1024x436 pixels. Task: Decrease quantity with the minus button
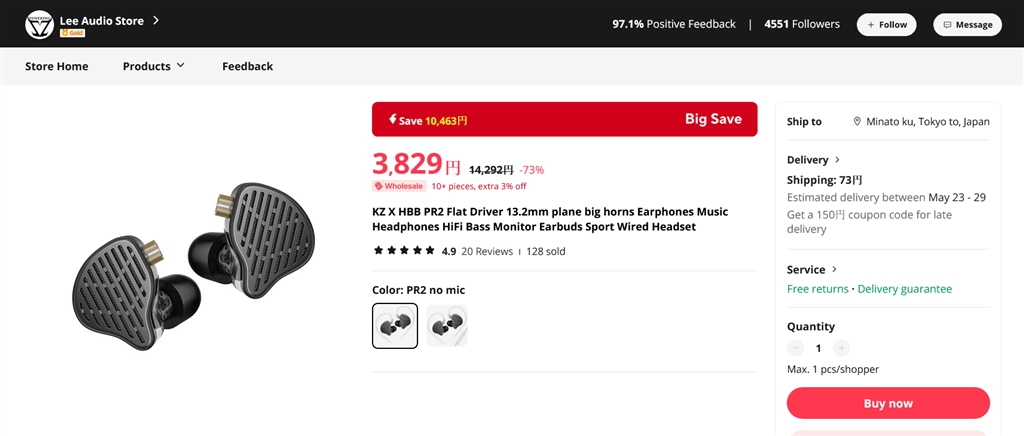pos(796,348)
